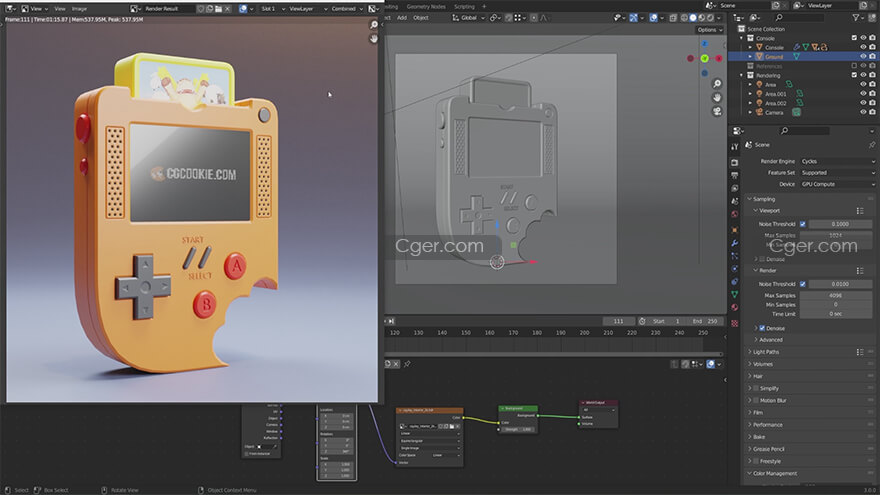Click the Light Paths presets icon
880x495 pixels.
[860, 352]
